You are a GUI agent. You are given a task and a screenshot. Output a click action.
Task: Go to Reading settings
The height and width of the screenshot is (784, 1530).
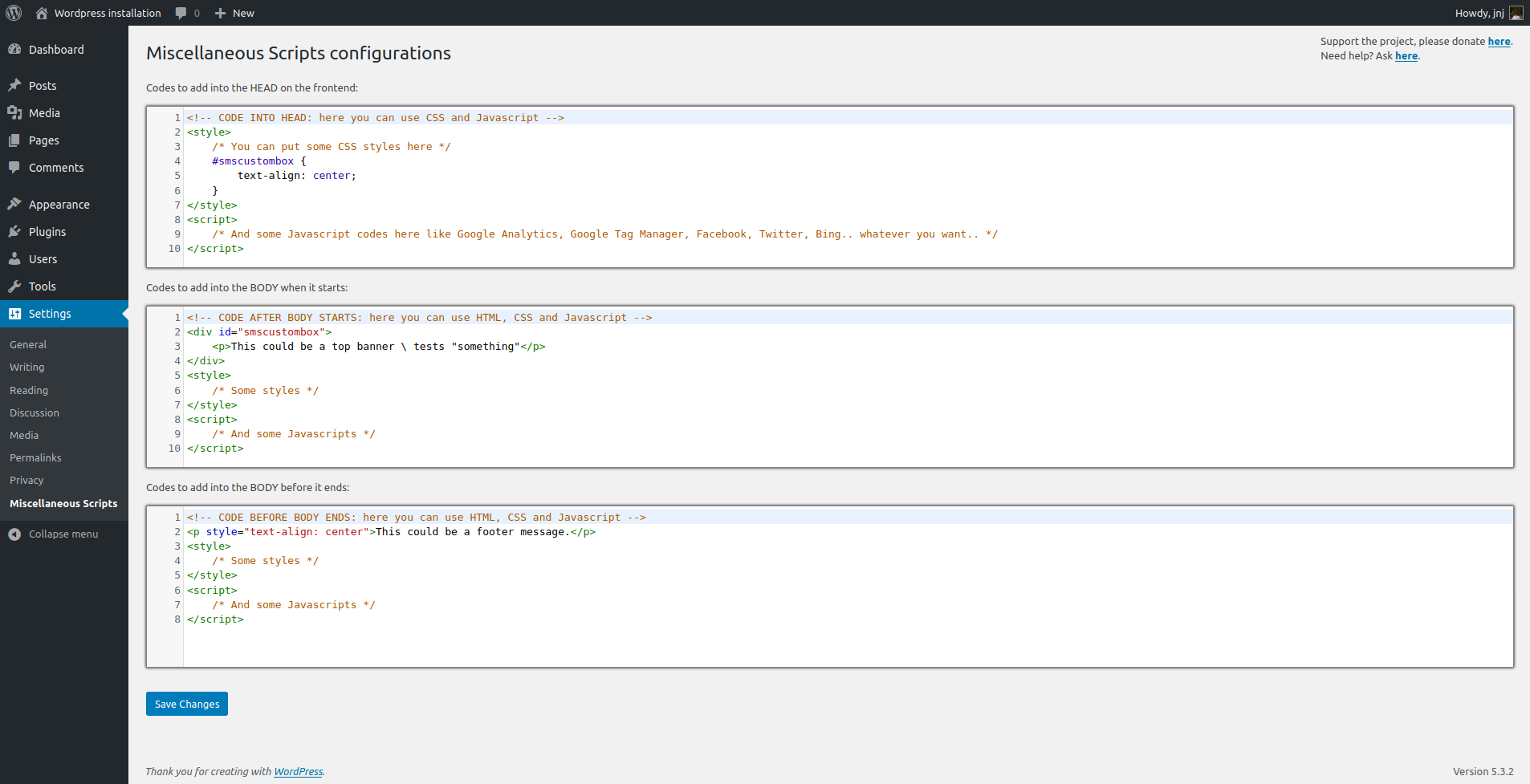click(x=29, y=390)
